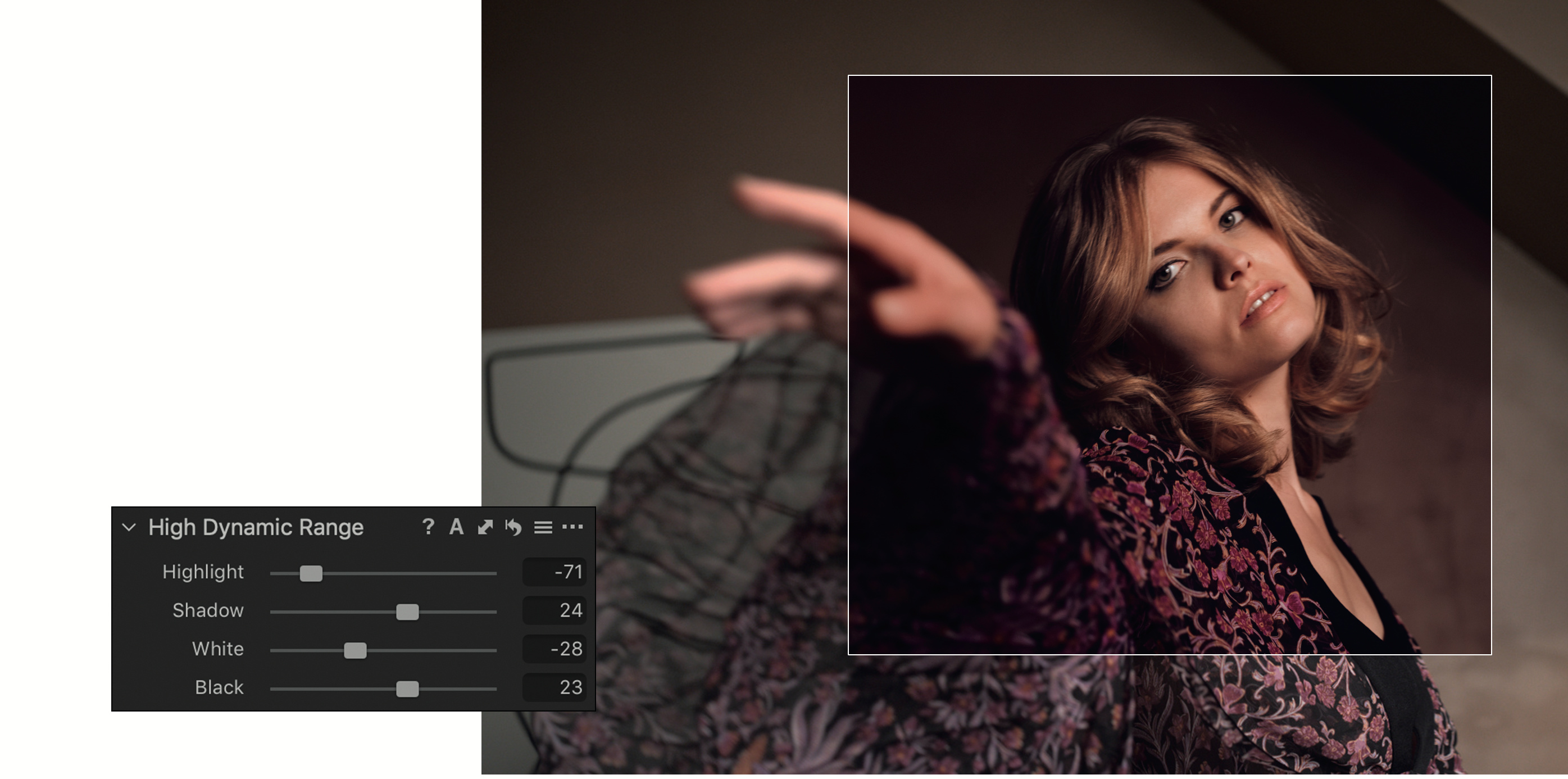Collapse the High Dynamic Range panel chevron
This screenshot has width=1568, height=779.
pos(129,527)
